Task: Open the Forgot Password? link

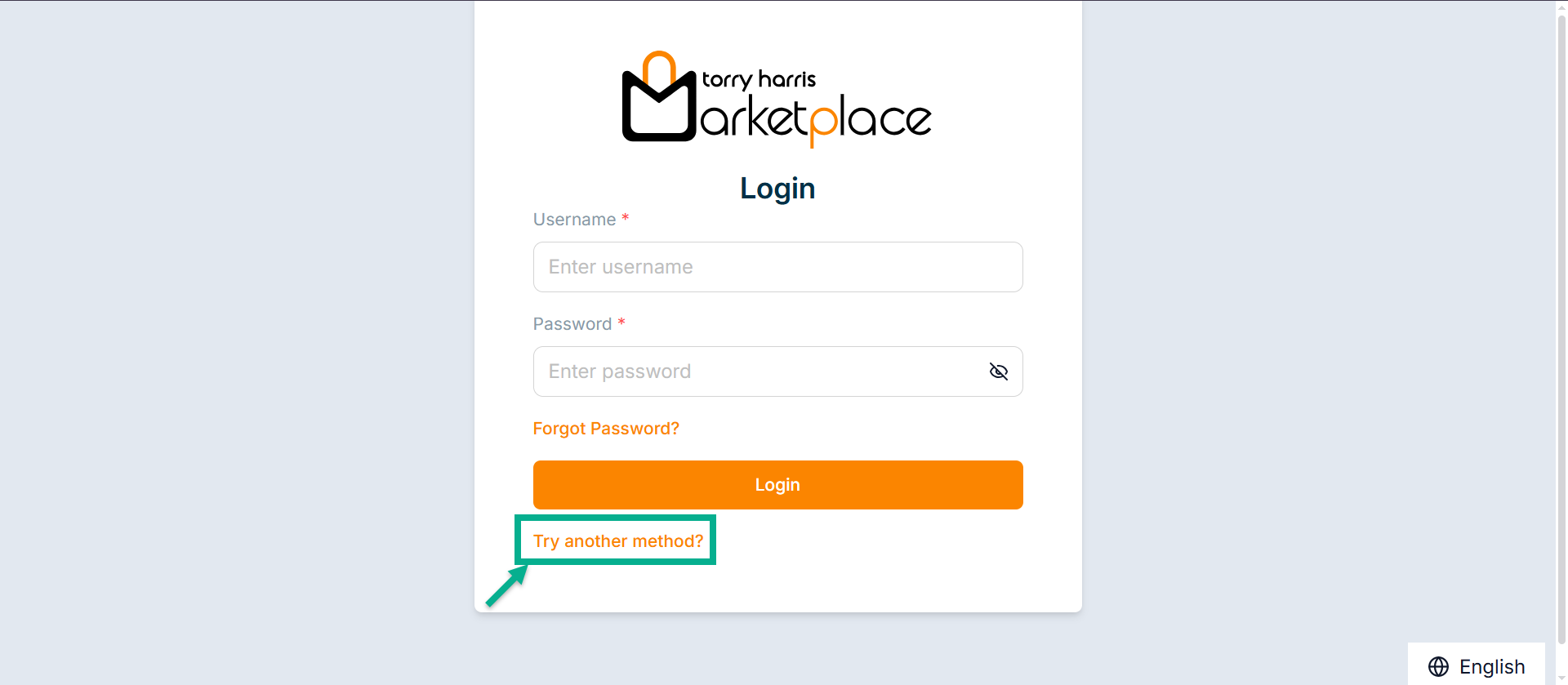Action: pyautogui.click(x=606, y=429)
